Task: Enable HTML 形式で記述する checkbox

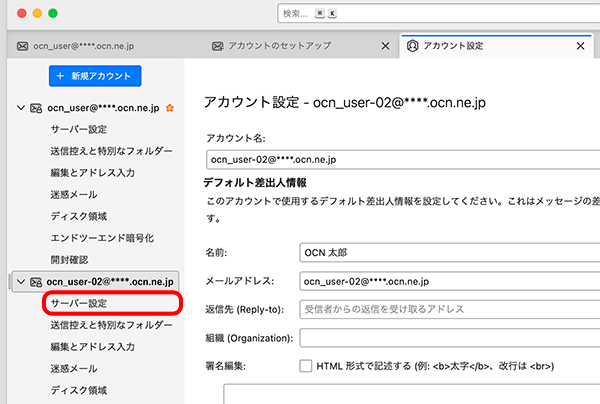Action: [x=306, y=366]
